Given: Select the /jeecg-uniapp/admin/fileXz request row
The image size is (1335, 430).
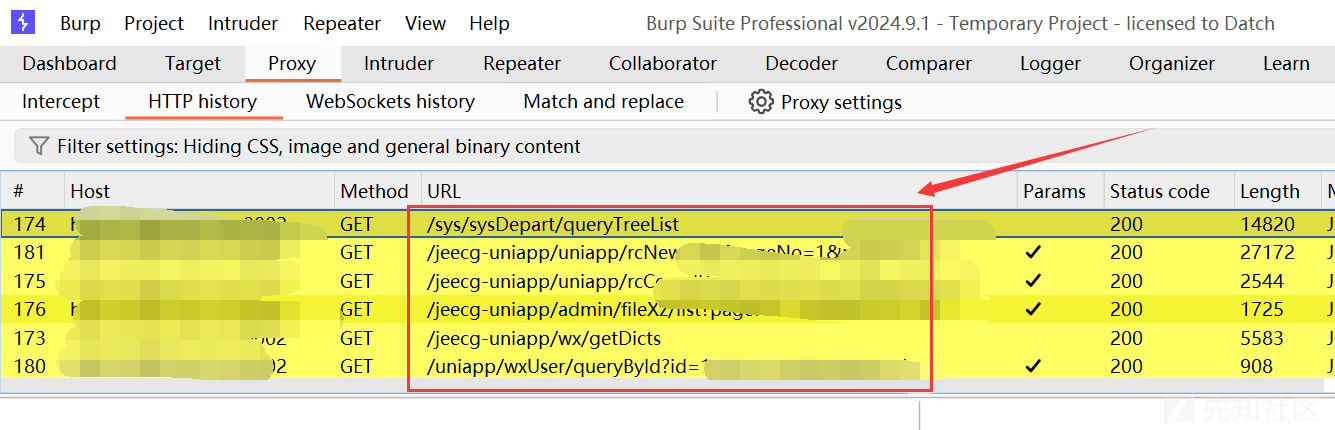Looking at the screenshot, I should (667, 309).
